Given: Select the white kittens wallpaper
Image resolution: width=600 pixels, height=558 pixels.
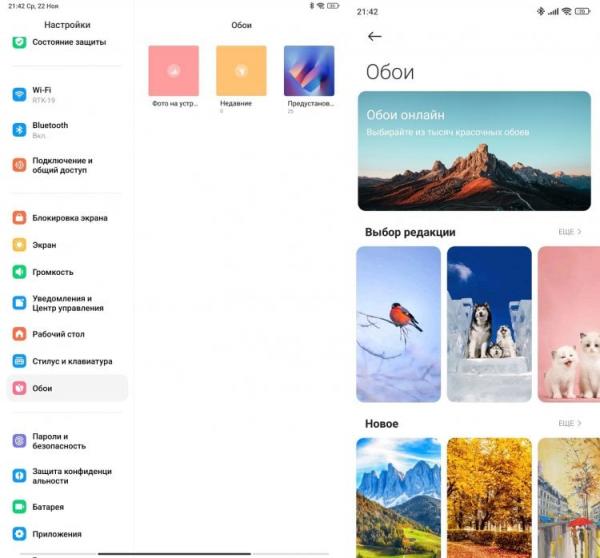Looking at the screenshot, I should point(569,324).
